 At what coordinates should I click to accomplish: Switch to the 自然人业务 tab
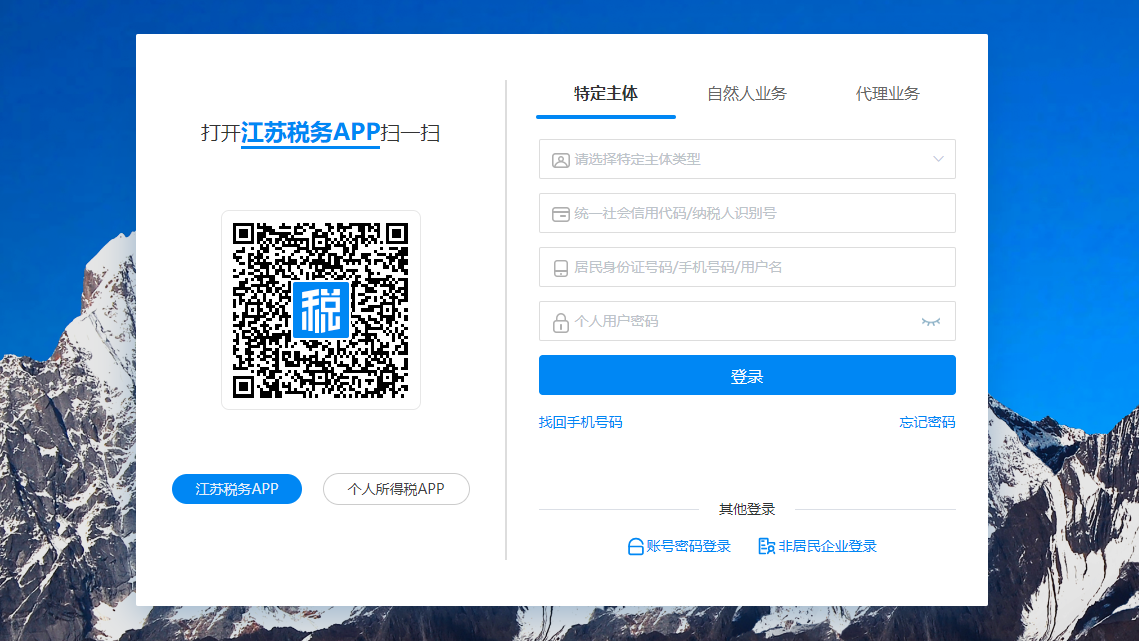[x=746, y=94]
